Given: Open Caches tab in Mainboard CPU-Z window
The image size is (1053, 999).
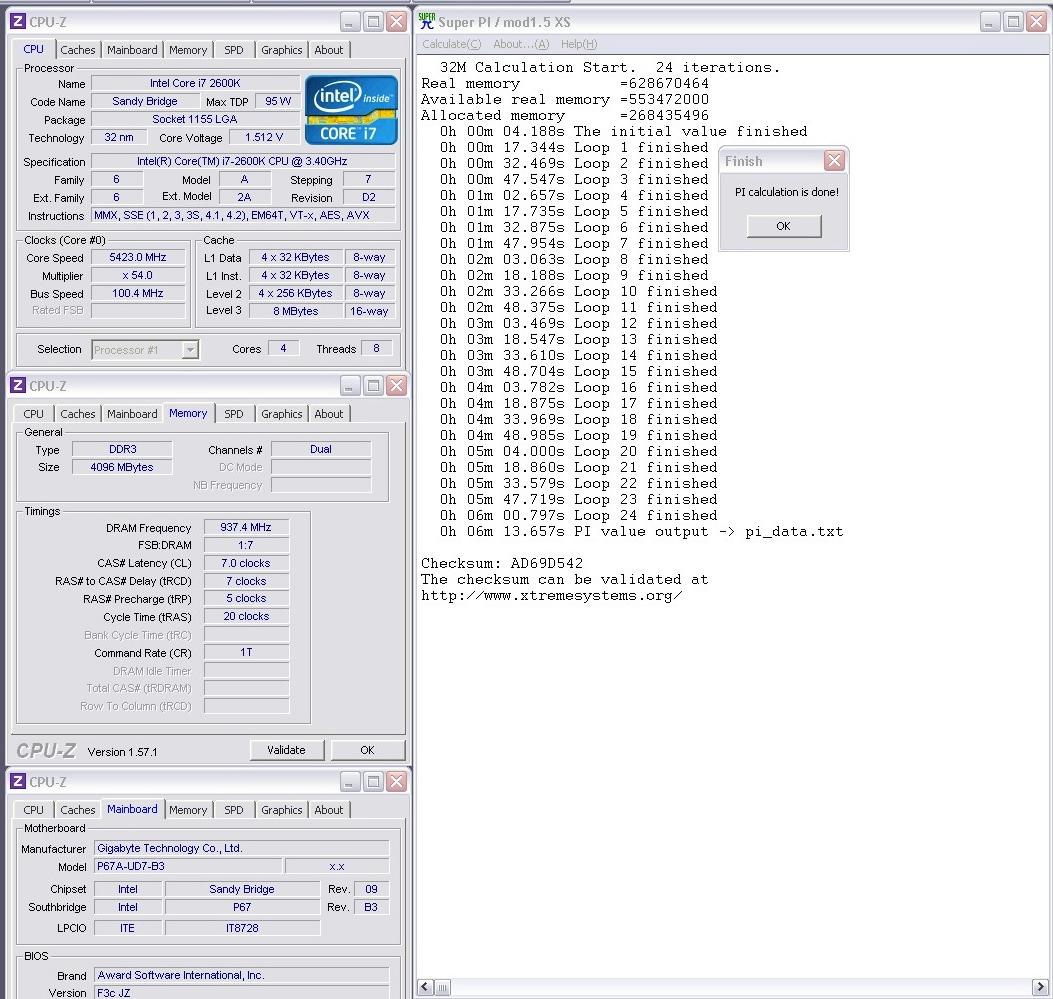Looking at the screenshot, I should (x=78, y=810).
